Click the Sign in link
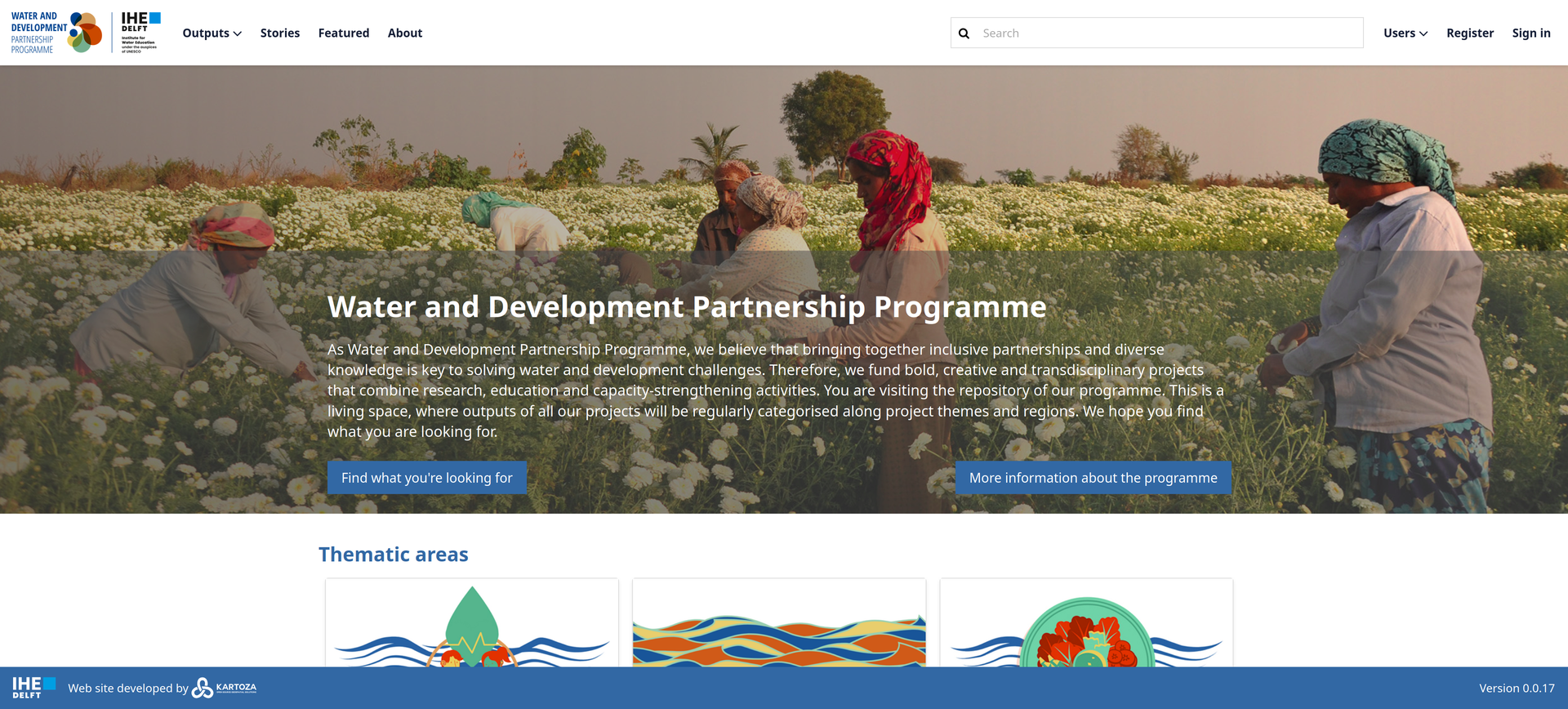 coord(1530,33)
